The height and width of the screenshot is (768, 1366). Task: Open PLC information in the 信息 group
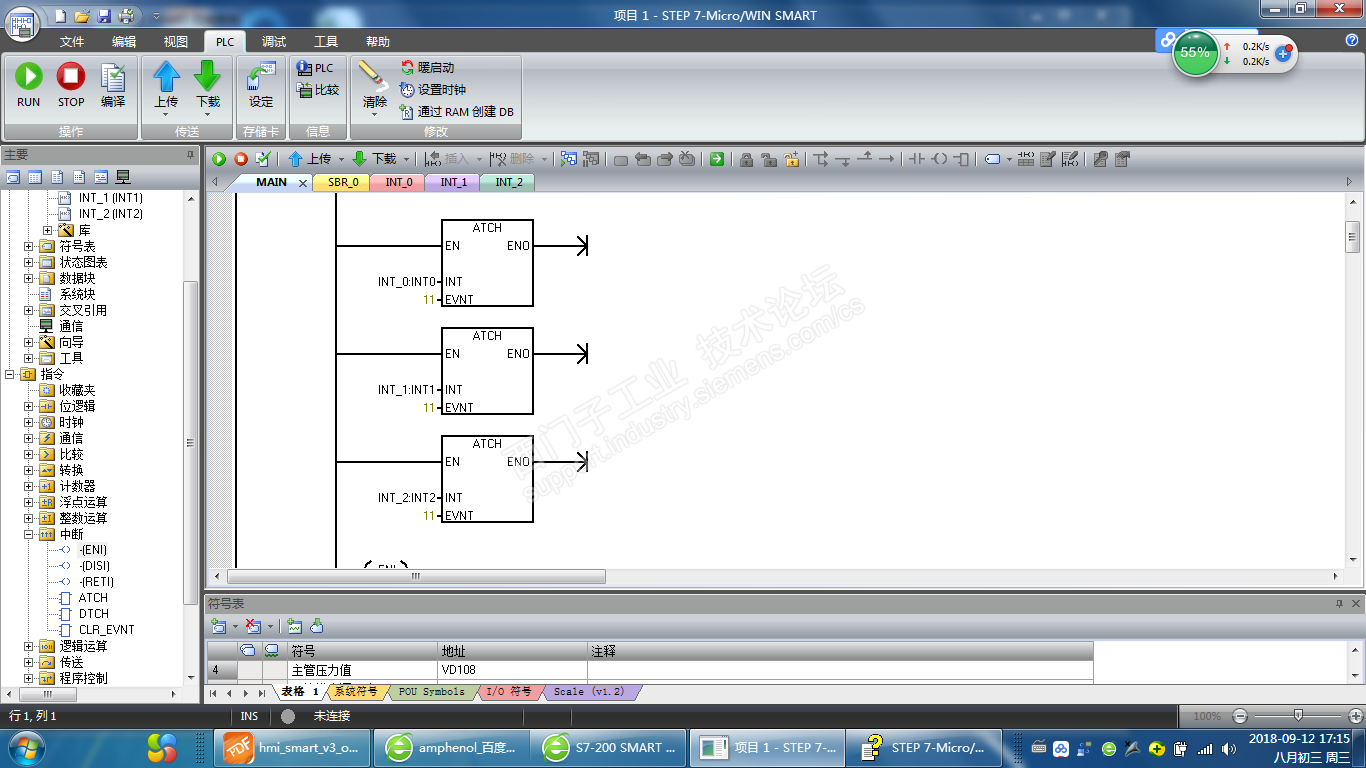coord(316,68)
